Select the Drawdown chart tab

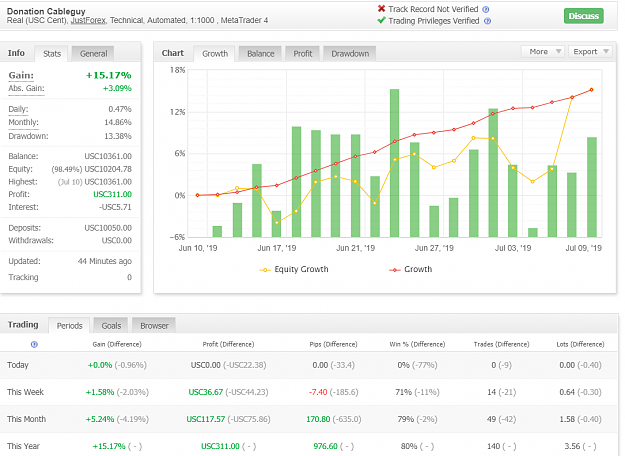click(x=350, y=54)
